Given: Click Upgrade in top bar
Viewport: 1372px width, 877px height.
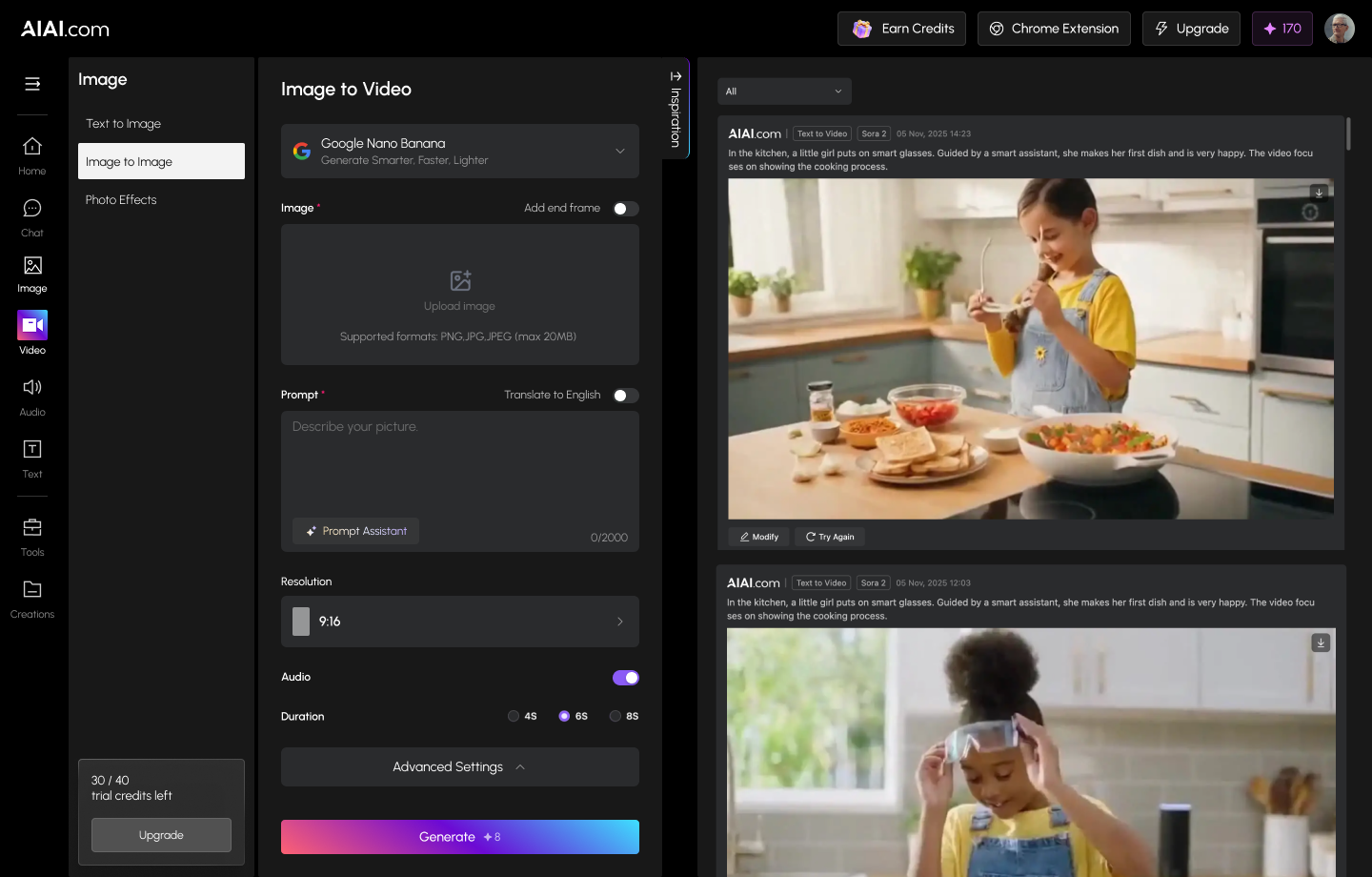Looking at the screenshot, I should point(1191,29).
